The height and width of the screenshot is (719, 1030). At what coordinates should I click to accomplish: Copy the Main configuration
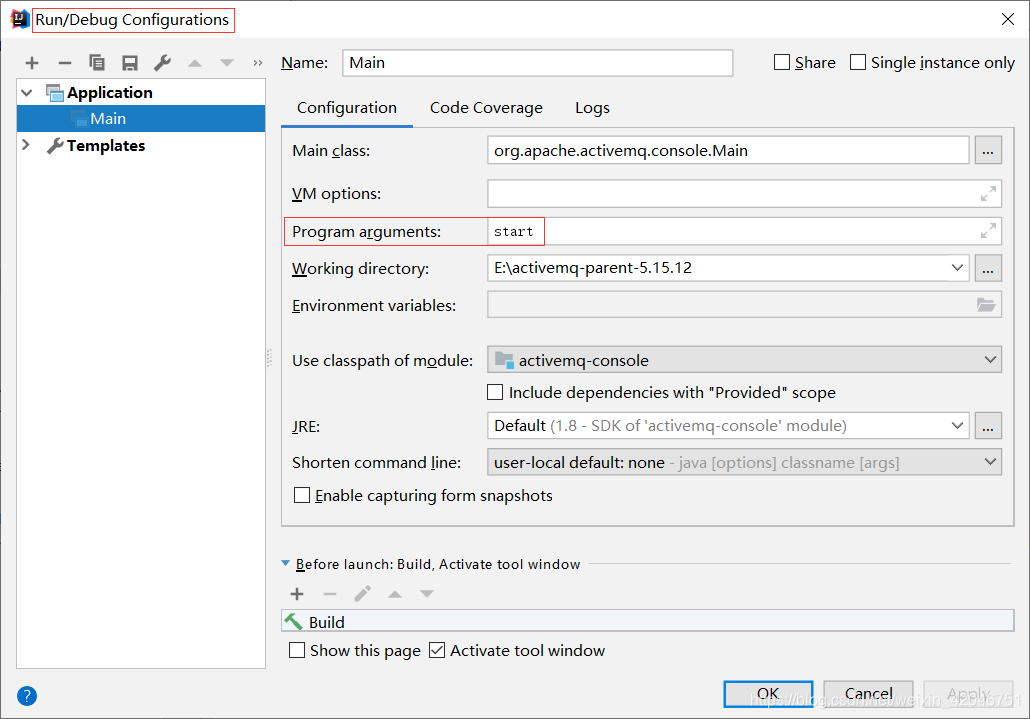[97, 62]
